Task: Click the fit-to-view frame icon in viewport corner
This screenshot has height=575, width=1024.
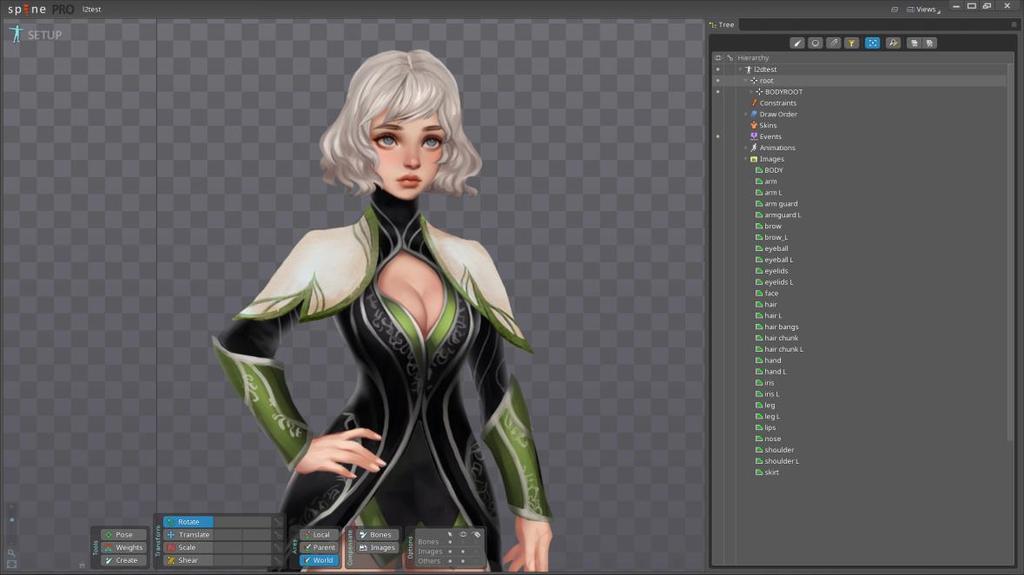Action: point(11,564)
